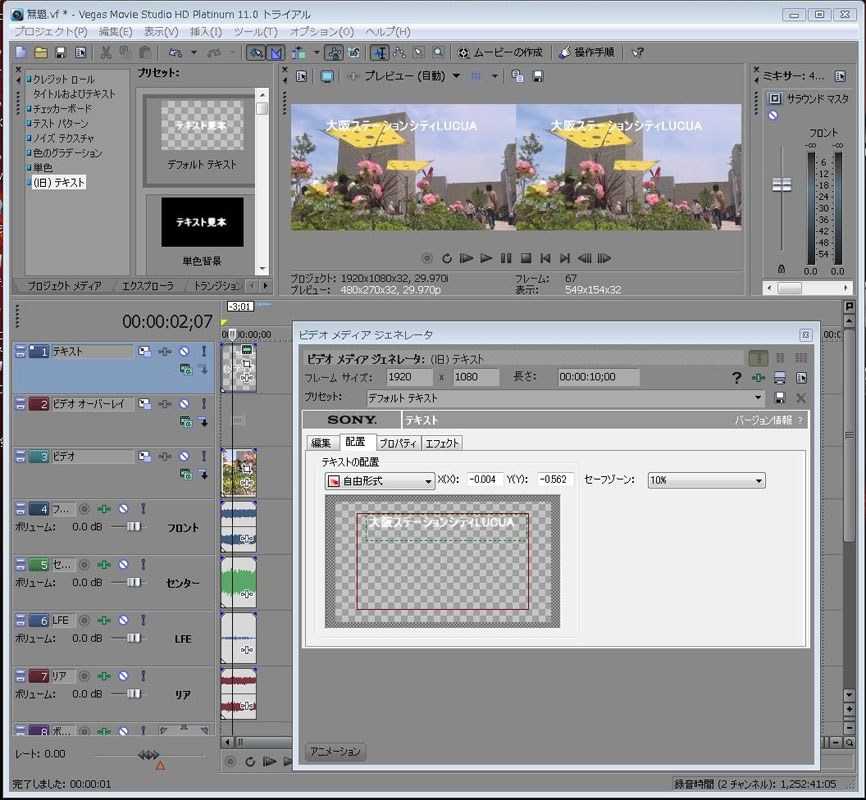
Task: Switch to the プロパティ tab
Action: (398, 443)
